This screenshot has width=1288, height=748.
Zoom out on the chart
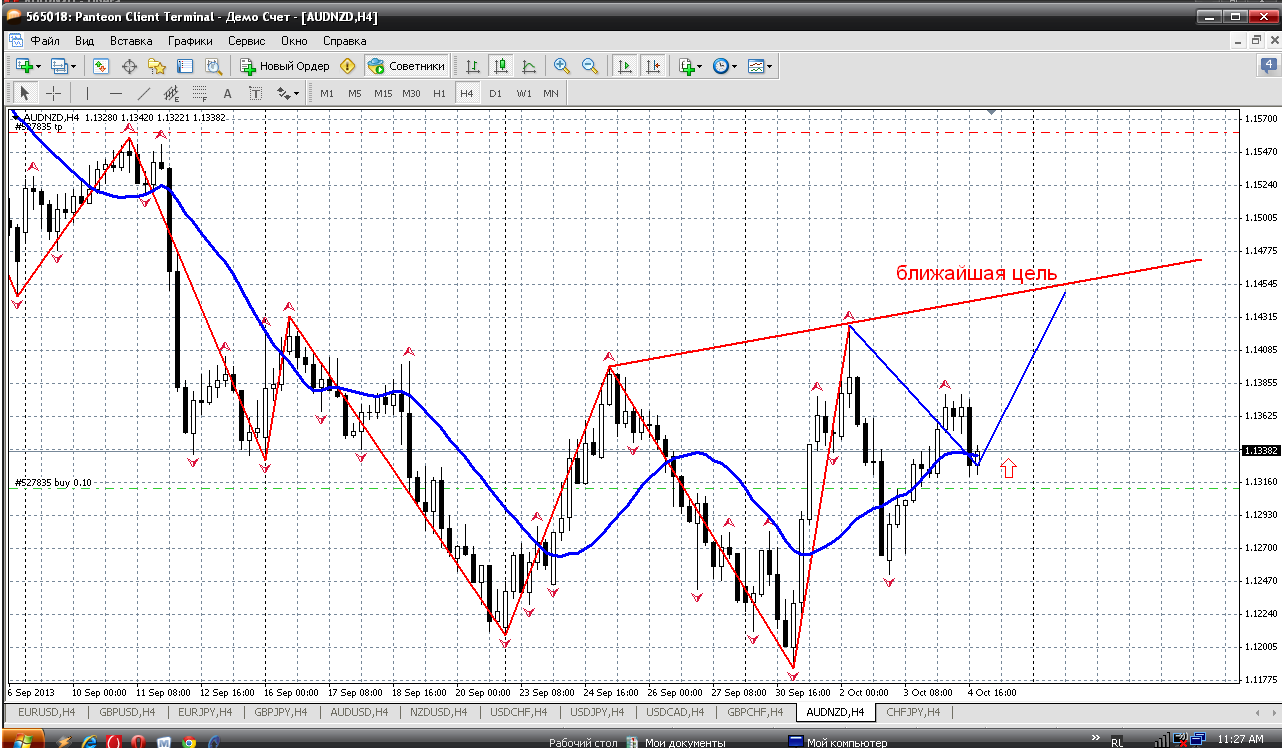coord(590,66)
